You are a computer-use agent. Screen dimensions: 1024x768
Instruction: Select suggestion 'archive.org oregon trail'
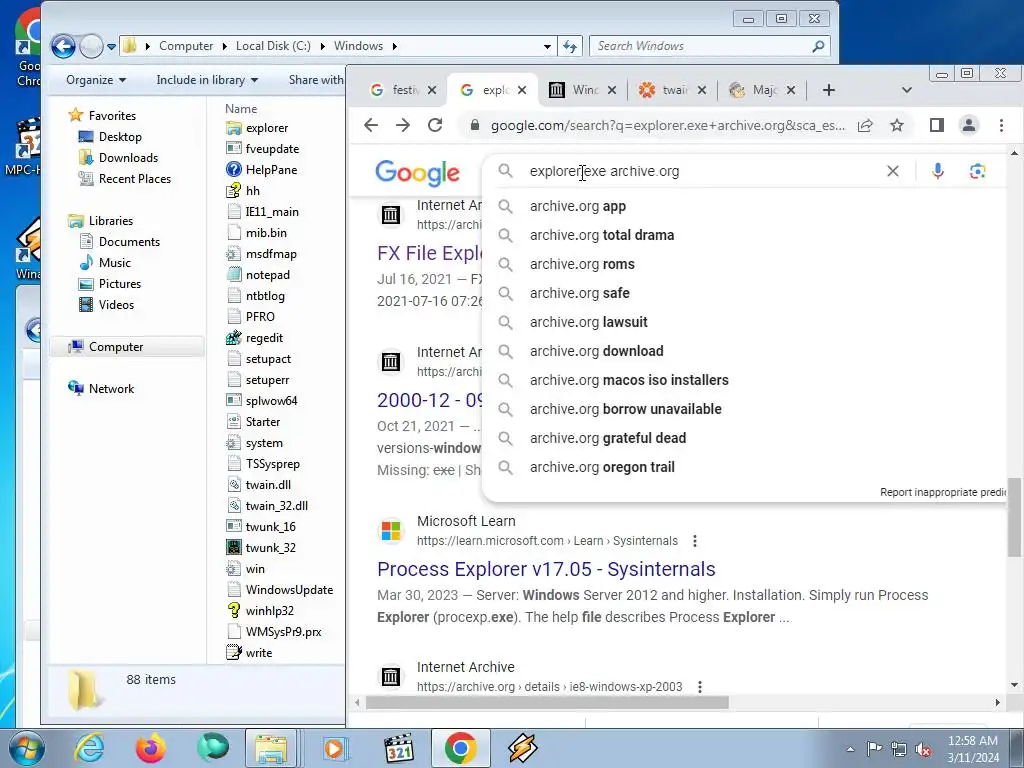point(602,468)
